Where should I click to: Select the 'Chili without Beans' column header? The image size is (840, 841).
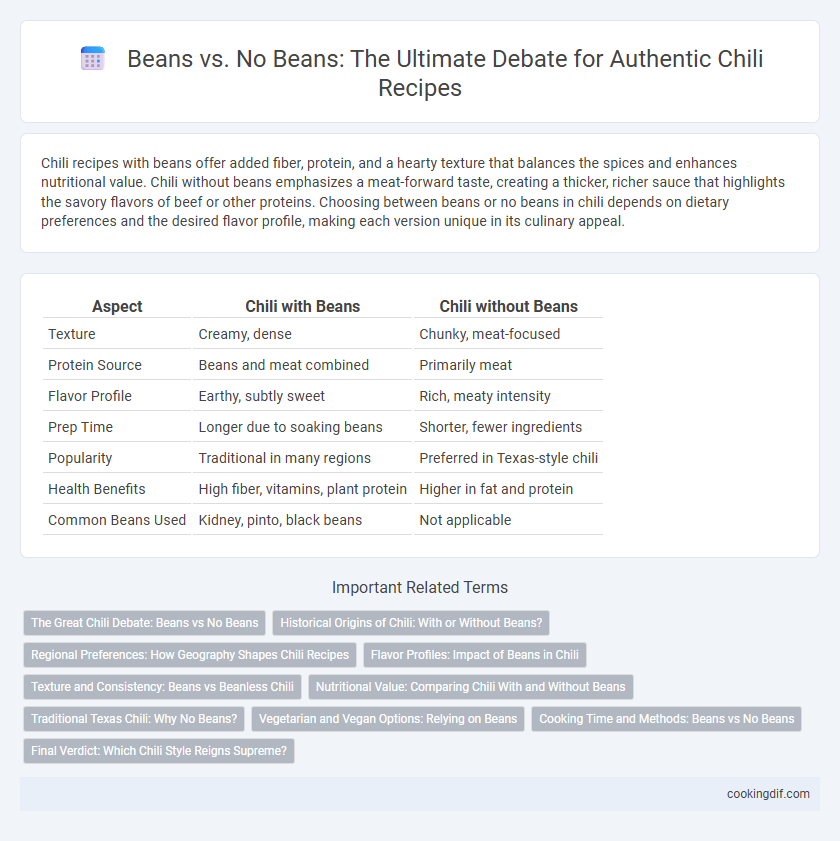(509, 306)
